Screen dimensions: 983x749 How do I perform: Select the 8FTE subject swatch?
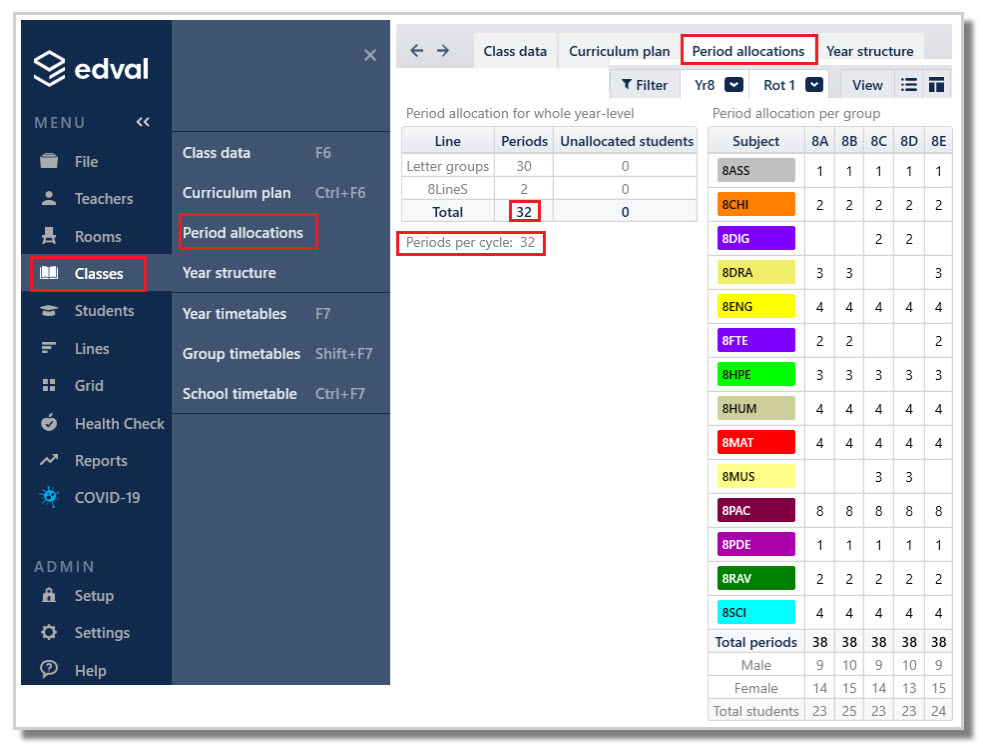pyautogui.click(x=755, y=340)
